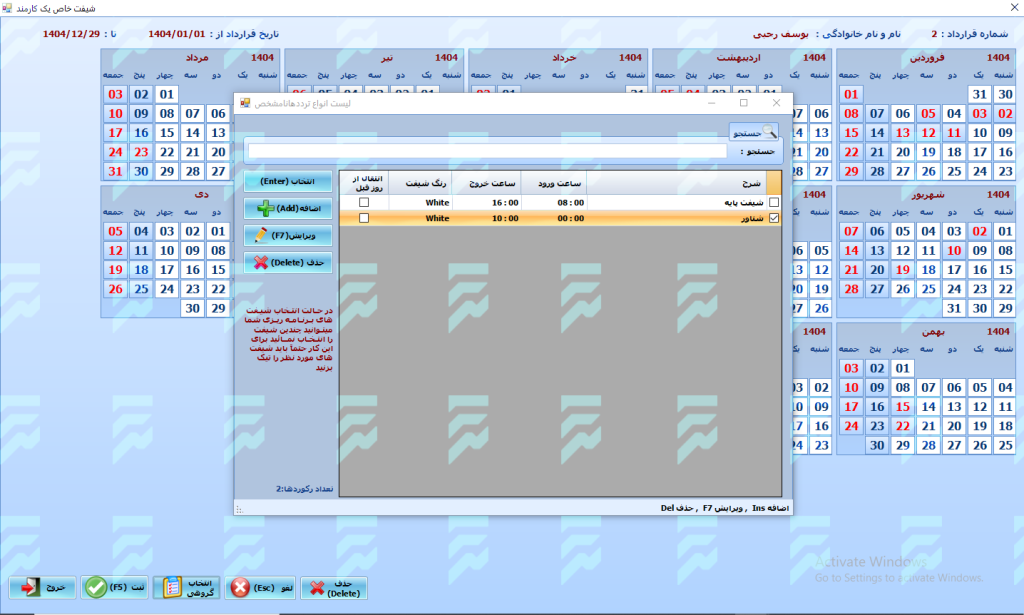Select day 16 in the مرداد calendar
The width and height of the screenshot is (1024, 615).
pos(141,133)
